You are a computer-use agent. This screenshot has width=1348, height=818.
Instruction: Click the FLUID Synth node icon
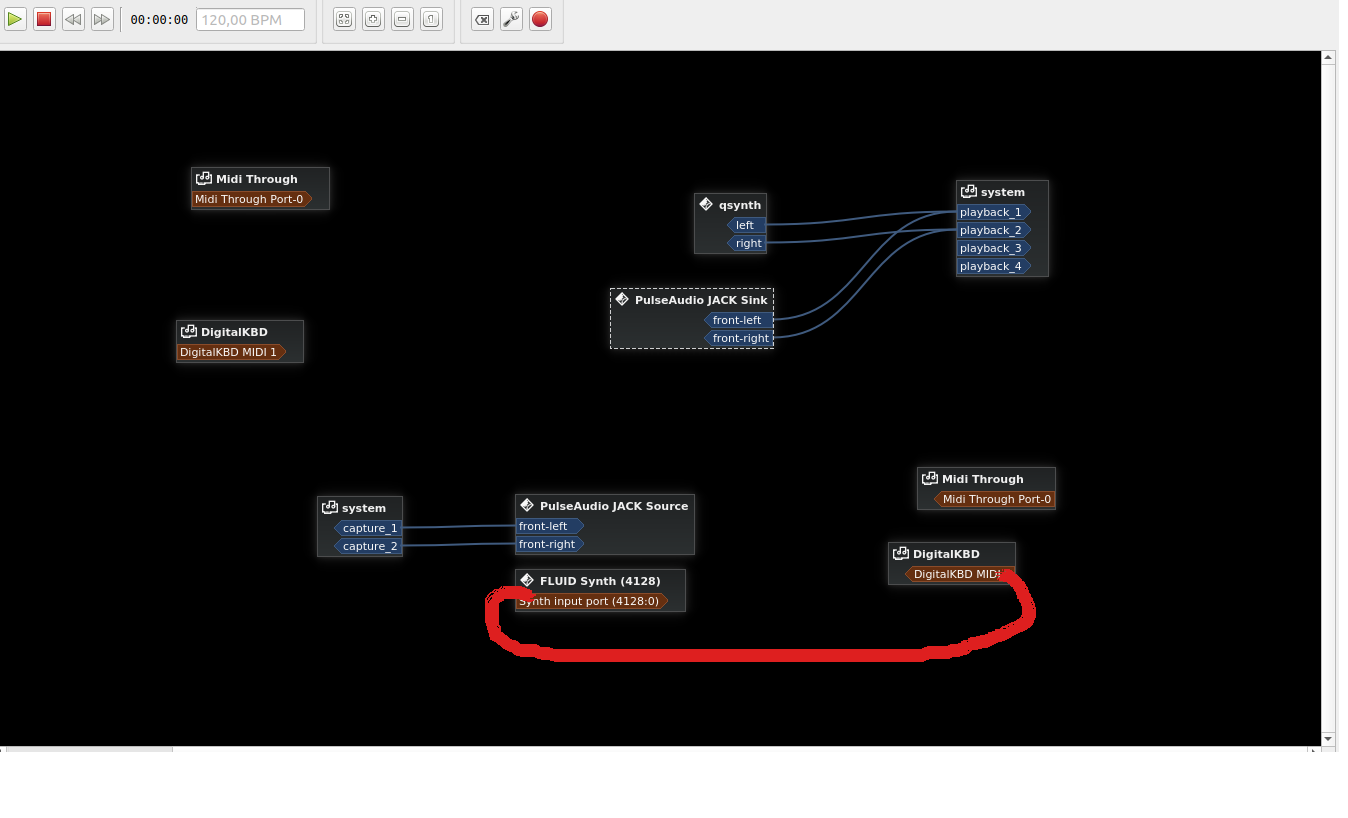tap(527, 581)
